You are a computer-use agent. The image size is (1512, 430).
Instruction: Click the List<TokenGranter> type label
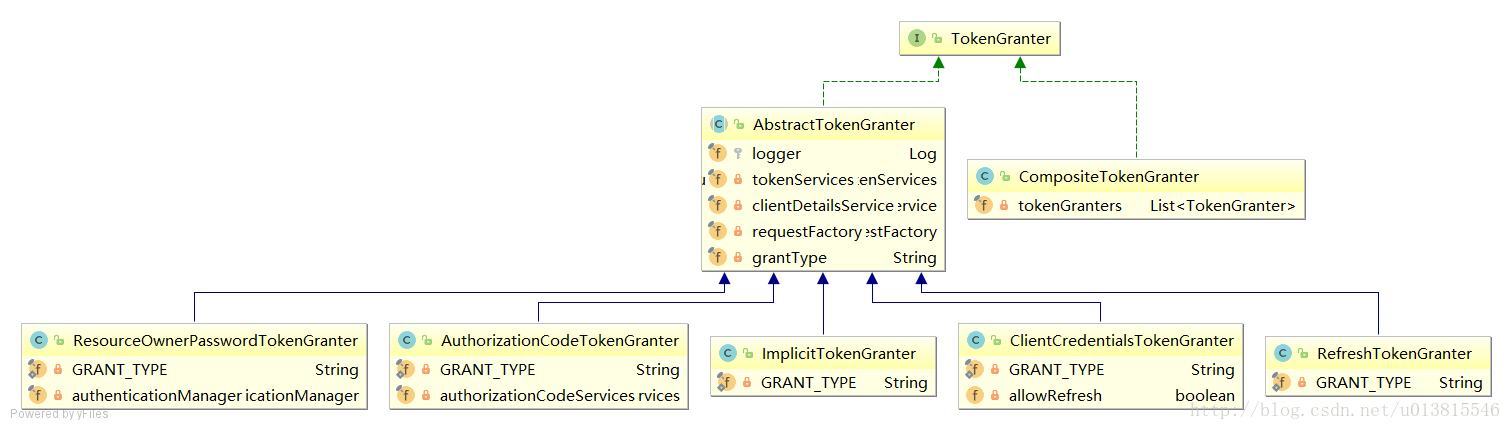(1223, 206)
